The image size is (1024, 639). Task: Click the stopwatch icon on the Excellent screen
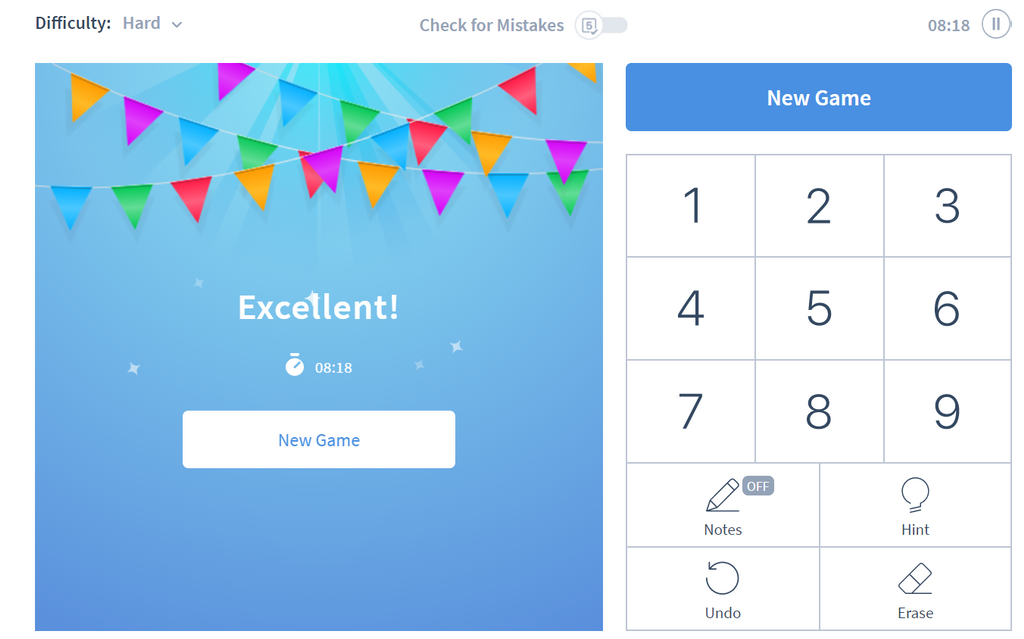(x=294, y=366)
